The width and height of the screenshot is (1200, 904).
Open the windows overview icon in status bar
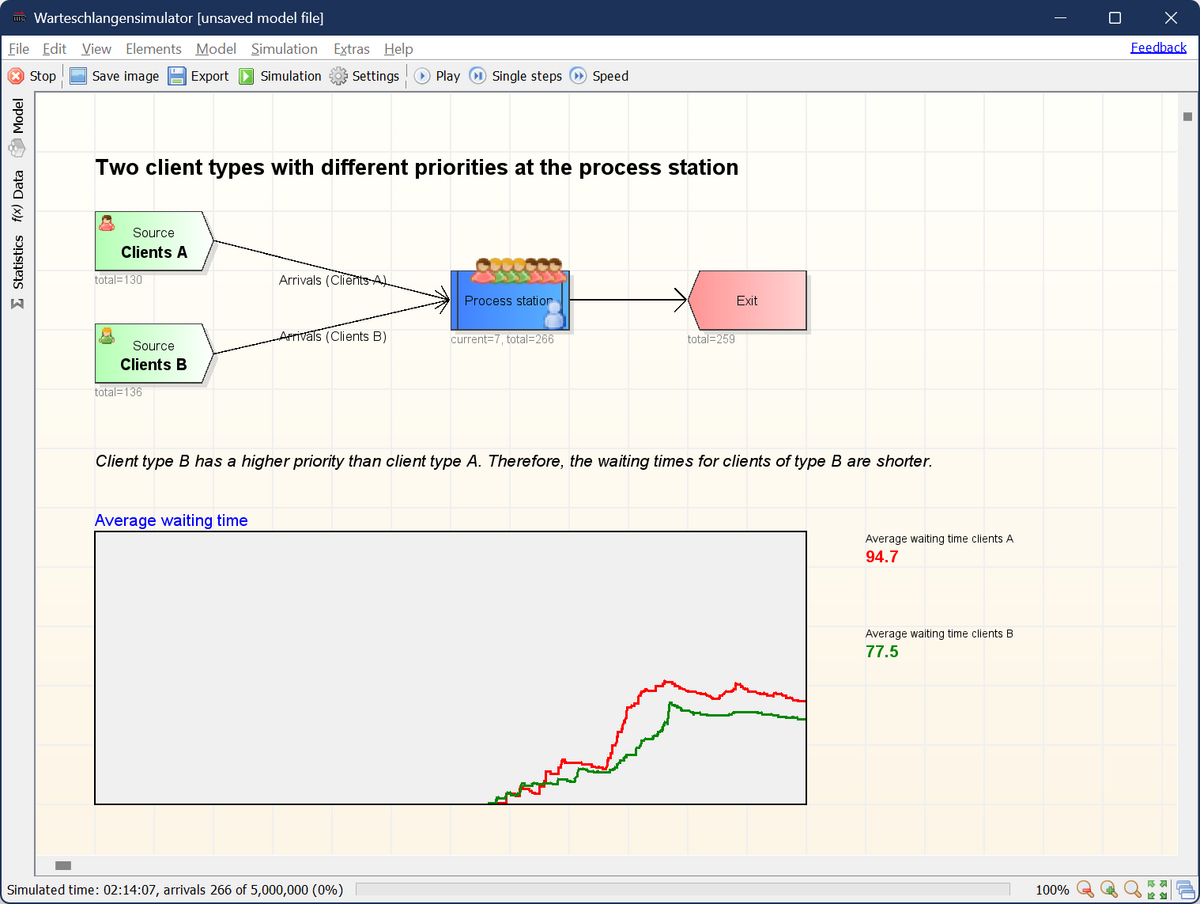(1185, 889)
